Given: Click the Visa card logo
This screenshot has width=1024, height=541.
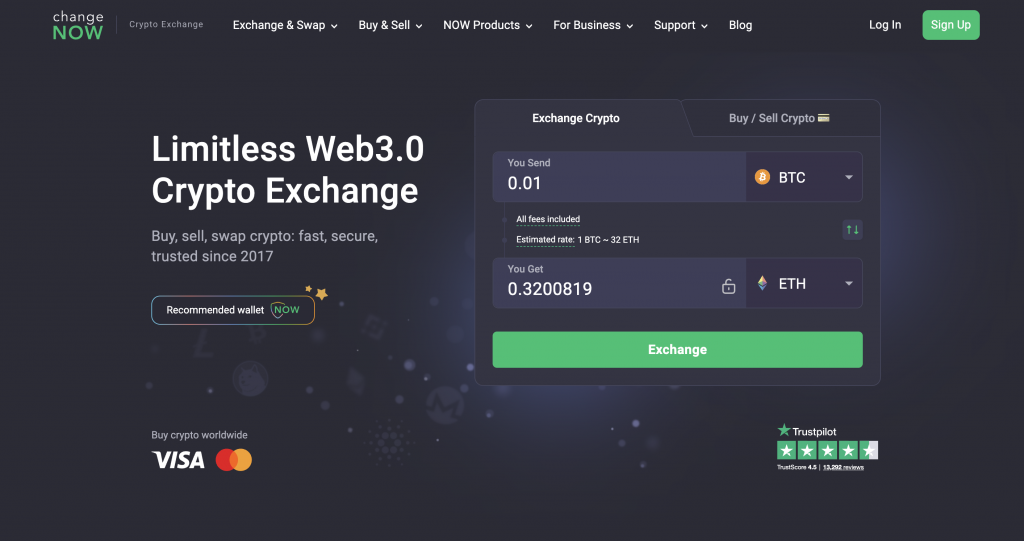Looking at the screenshot, I should click(x=178, y=460).
